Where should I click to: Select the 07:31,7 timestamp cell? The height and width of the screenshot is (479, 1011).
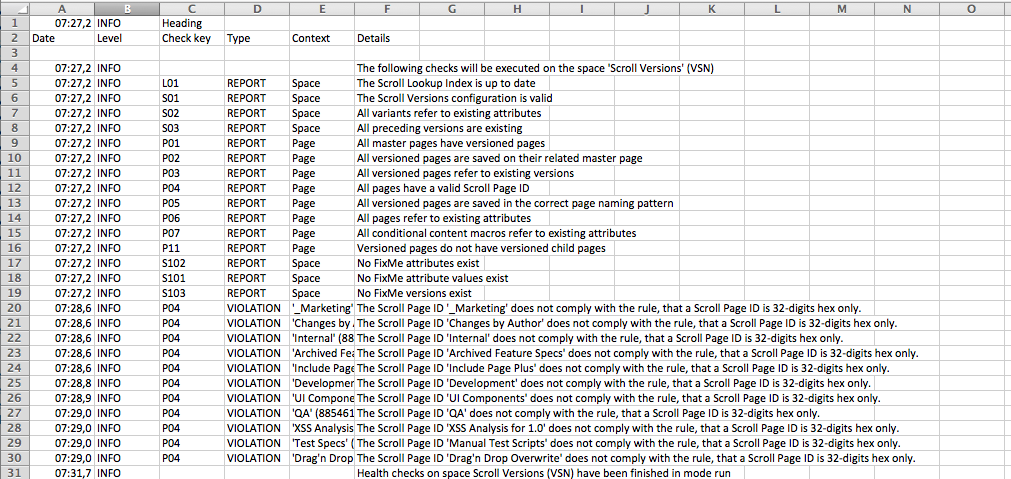click(x=62, y=472)
